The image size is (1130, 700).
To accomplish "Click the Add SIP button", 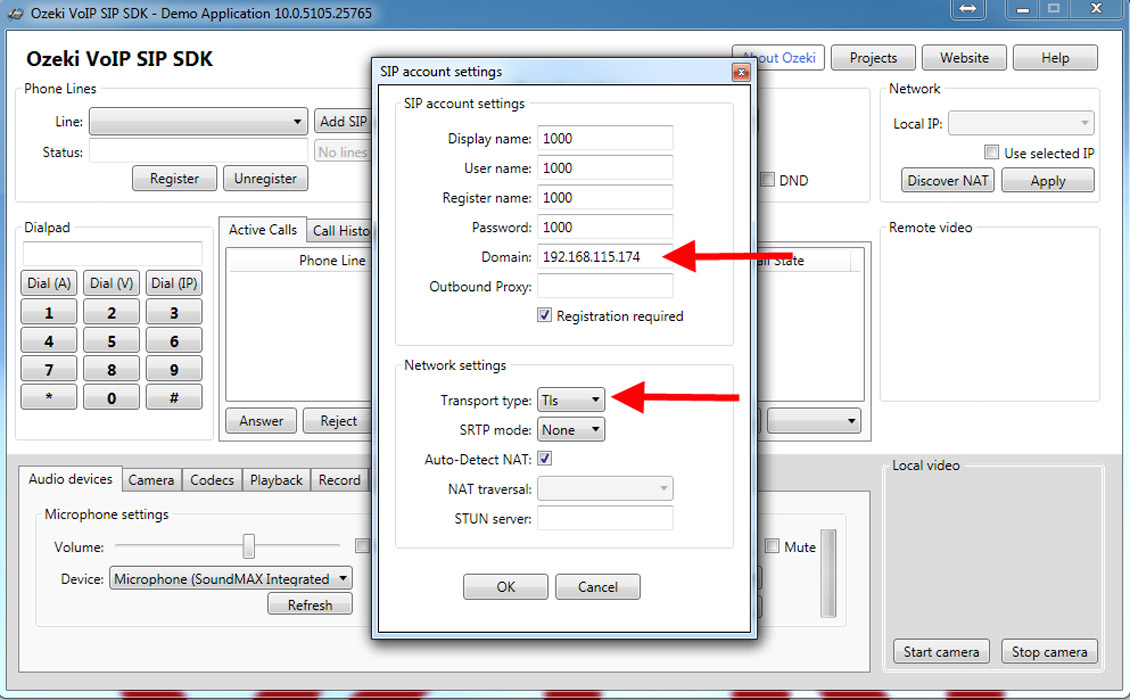I will [343, 121].
